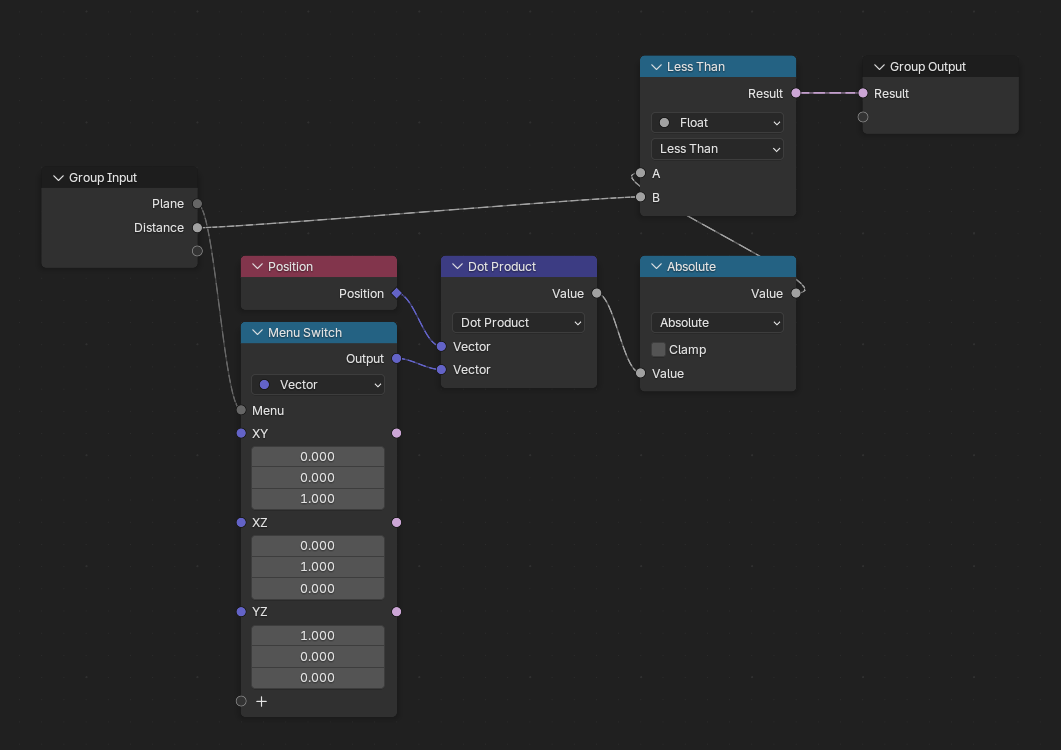The image size is (1061, 750).
Task: Collapse the Dot Product node with its chevron
Action: click(x=457, y=267)
